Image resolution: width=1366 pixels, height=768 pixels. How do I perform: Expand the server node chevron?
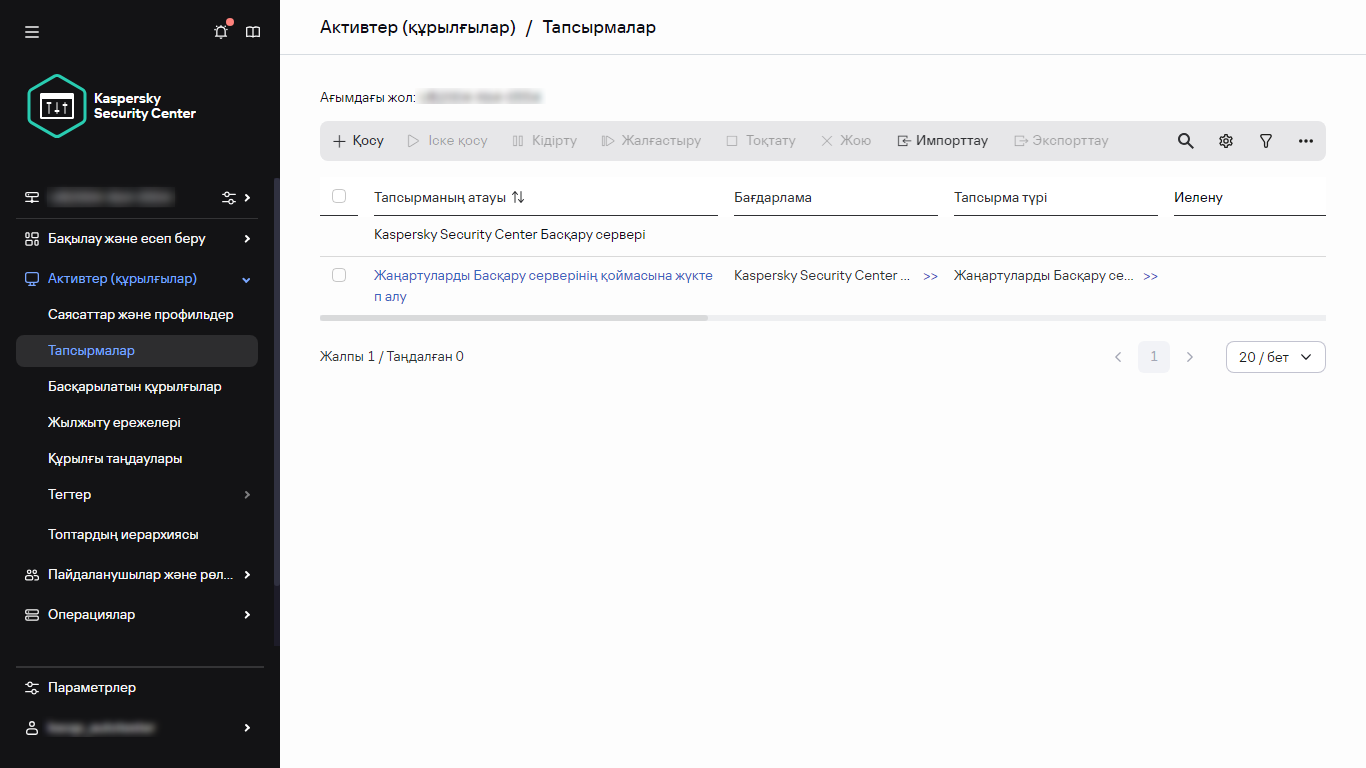pyautogui.click(x=247, y=197)
